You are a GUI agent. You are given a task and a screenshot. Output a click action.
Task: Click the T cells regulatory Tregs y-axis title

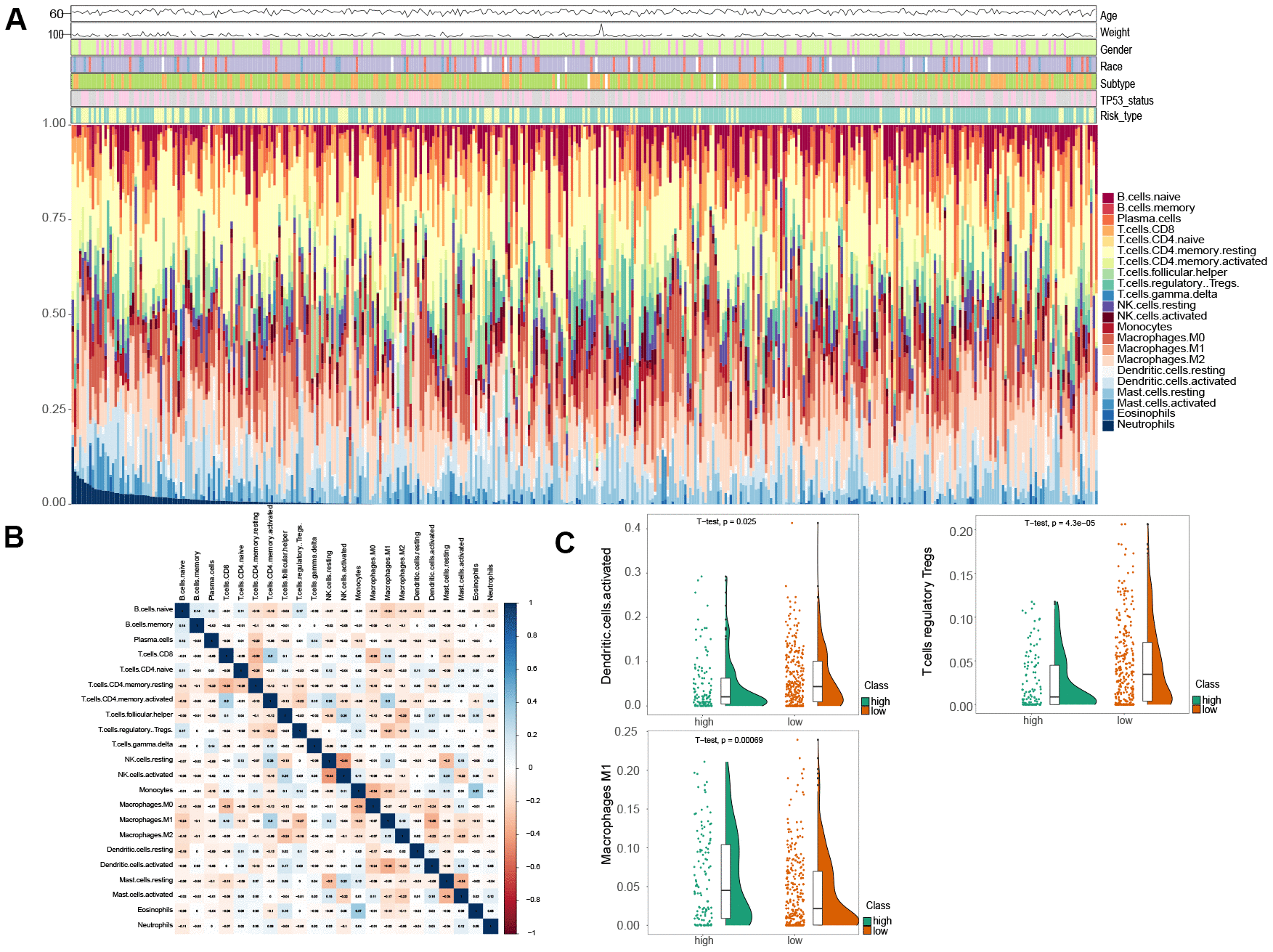(927, 612)
